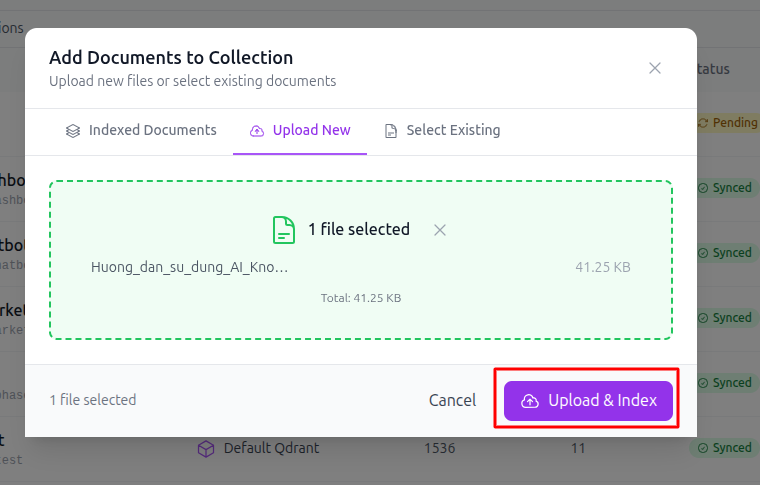760x485 pixels.
Task: Click the Pending status badge
Action: pyautogui.click(x=728, y=123)
